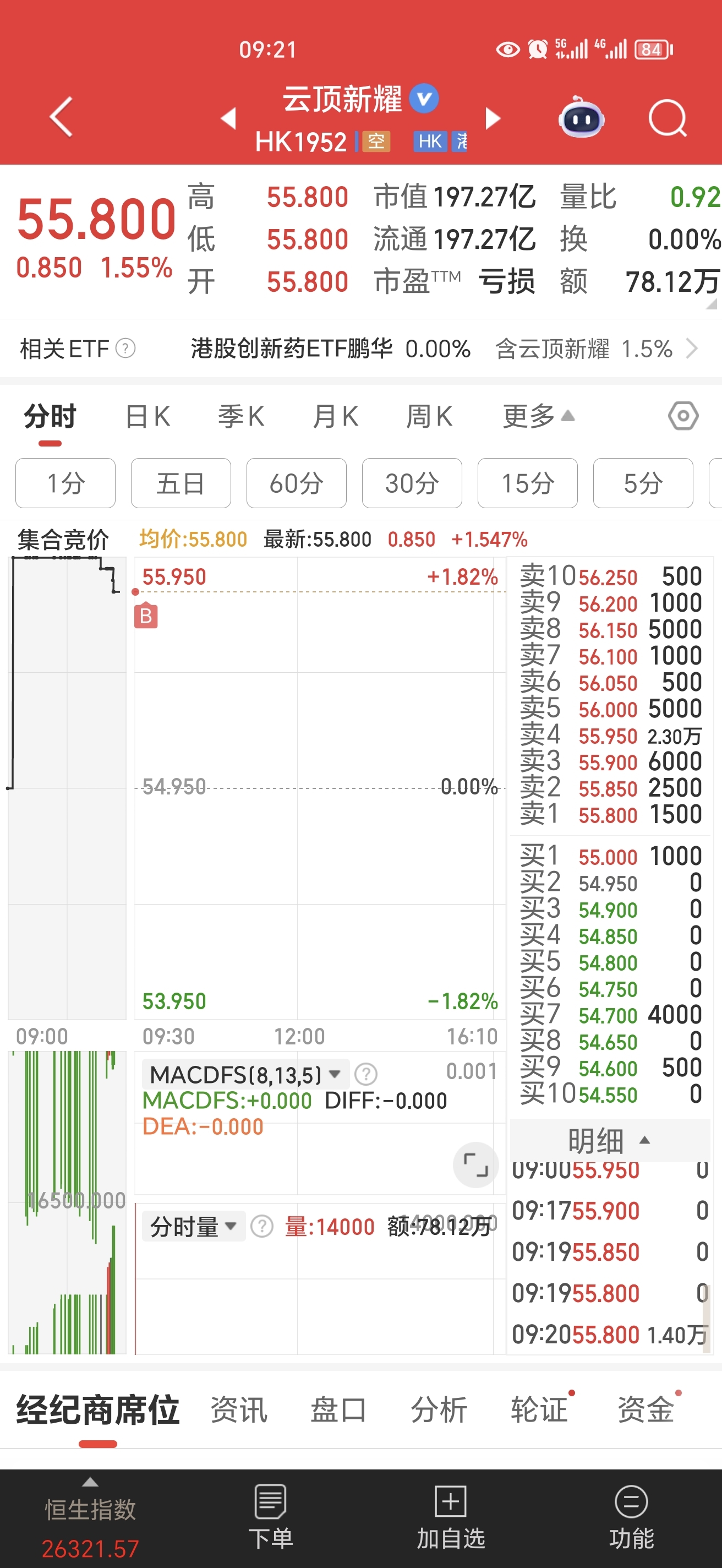This screenshot has width=722, height=1568.
Task: Open 分析 analysis tab
Action: (439, 1410)
